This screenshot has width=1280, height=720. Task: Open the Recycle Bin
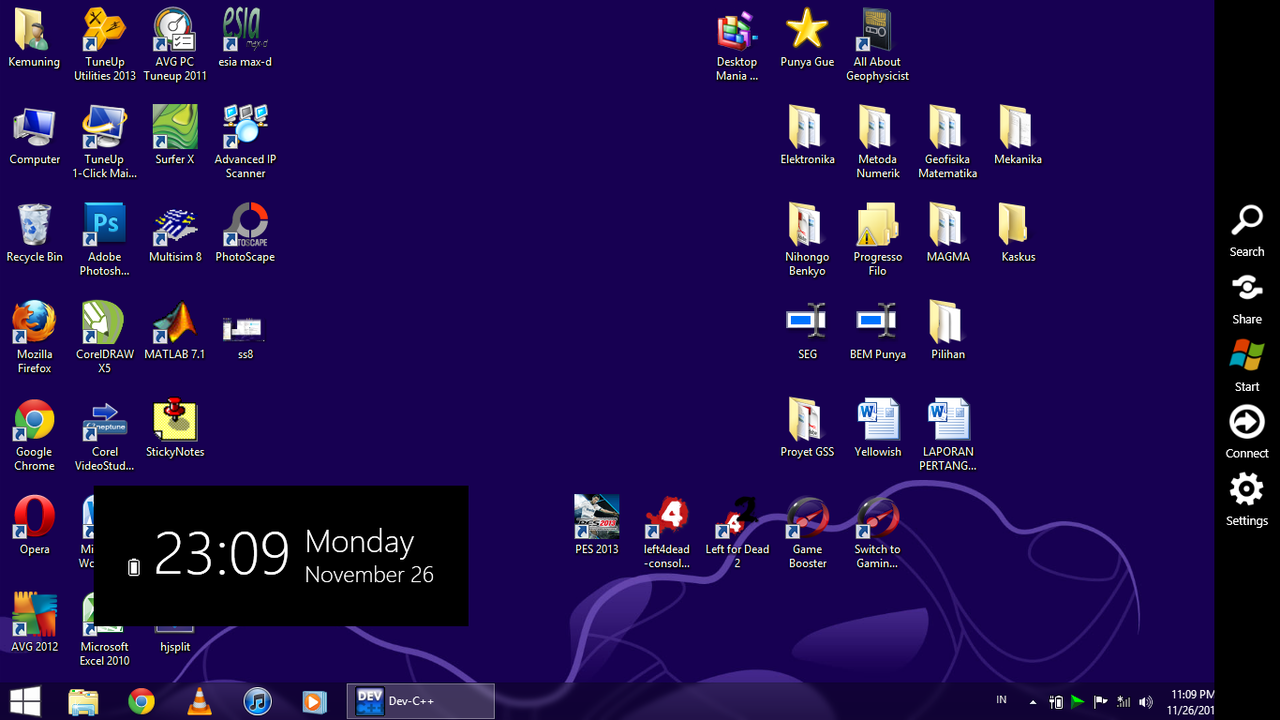tap(34, 233)
